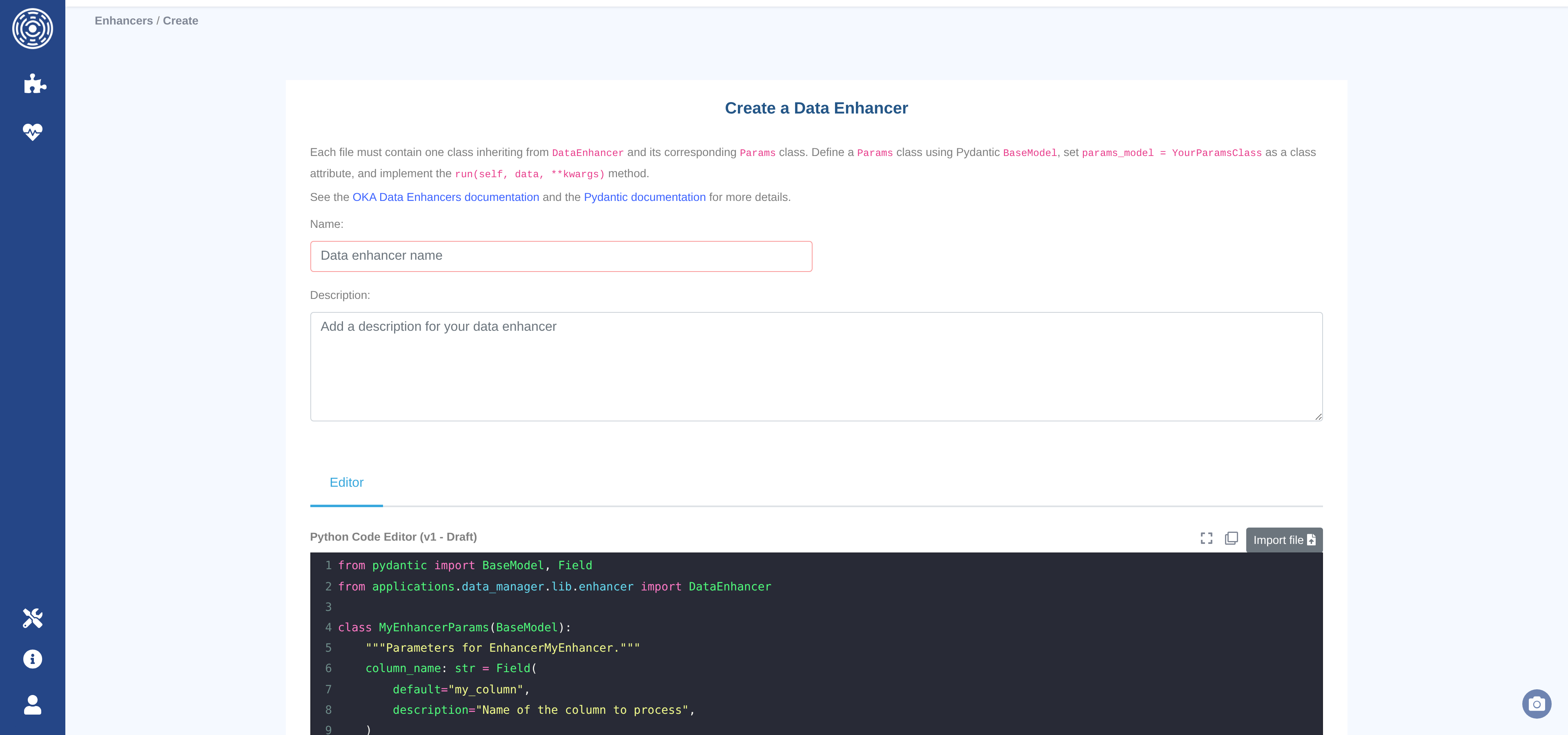Click the Description text area

click(x=816, y=366)
